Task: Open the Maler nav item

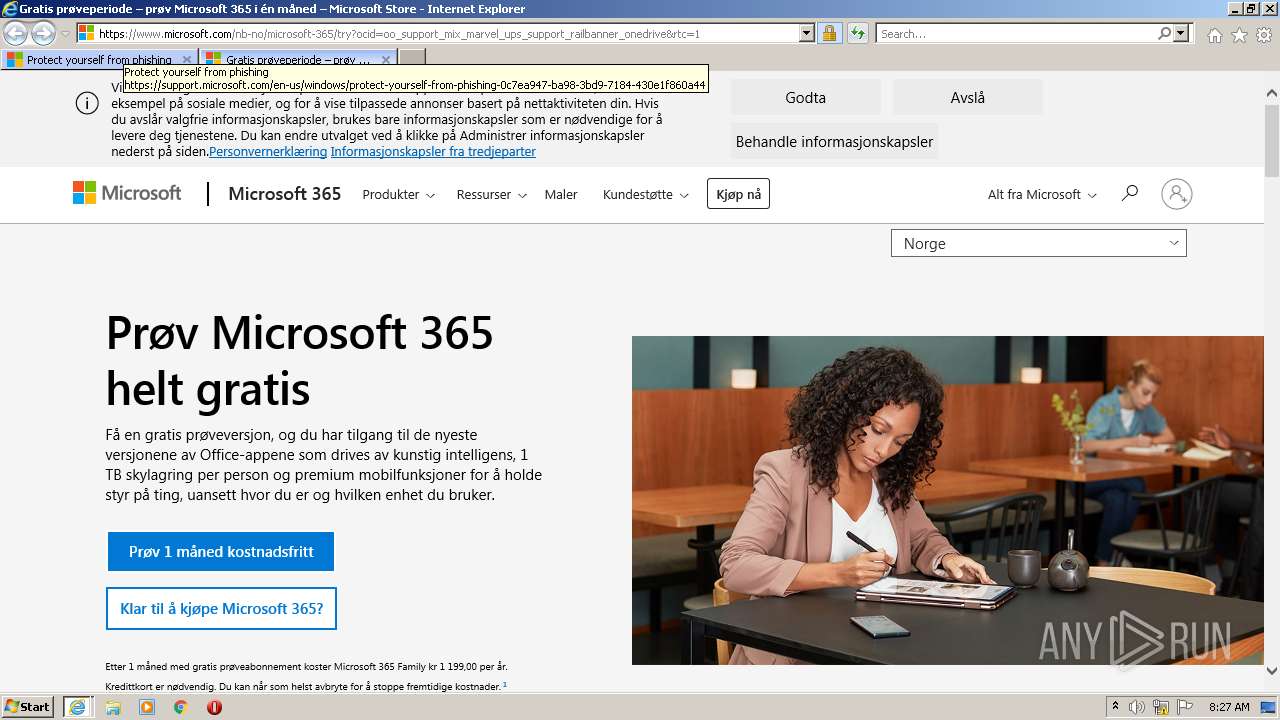Action: click(561, 194)
